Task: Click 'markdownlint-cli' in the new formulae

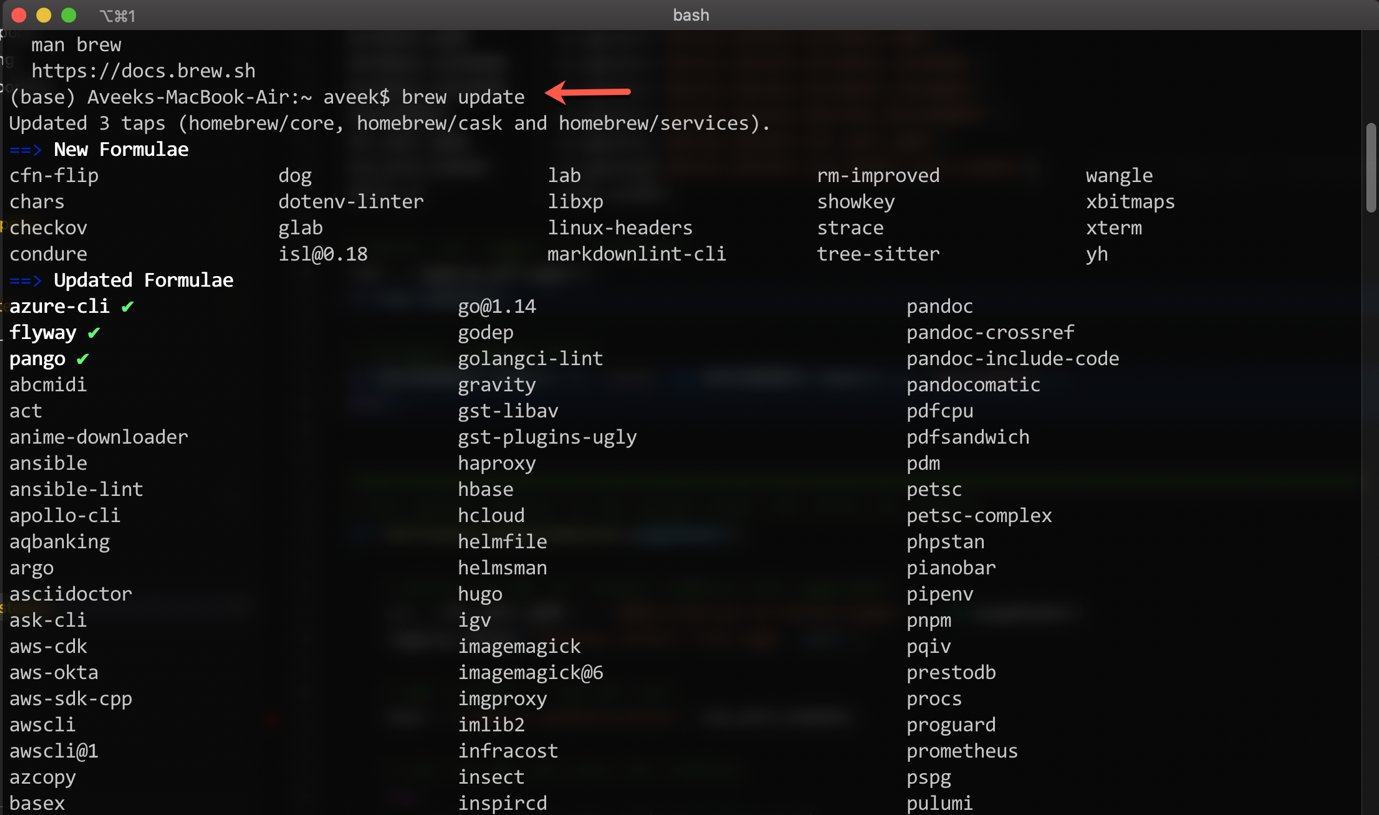Action: (637, 254)
